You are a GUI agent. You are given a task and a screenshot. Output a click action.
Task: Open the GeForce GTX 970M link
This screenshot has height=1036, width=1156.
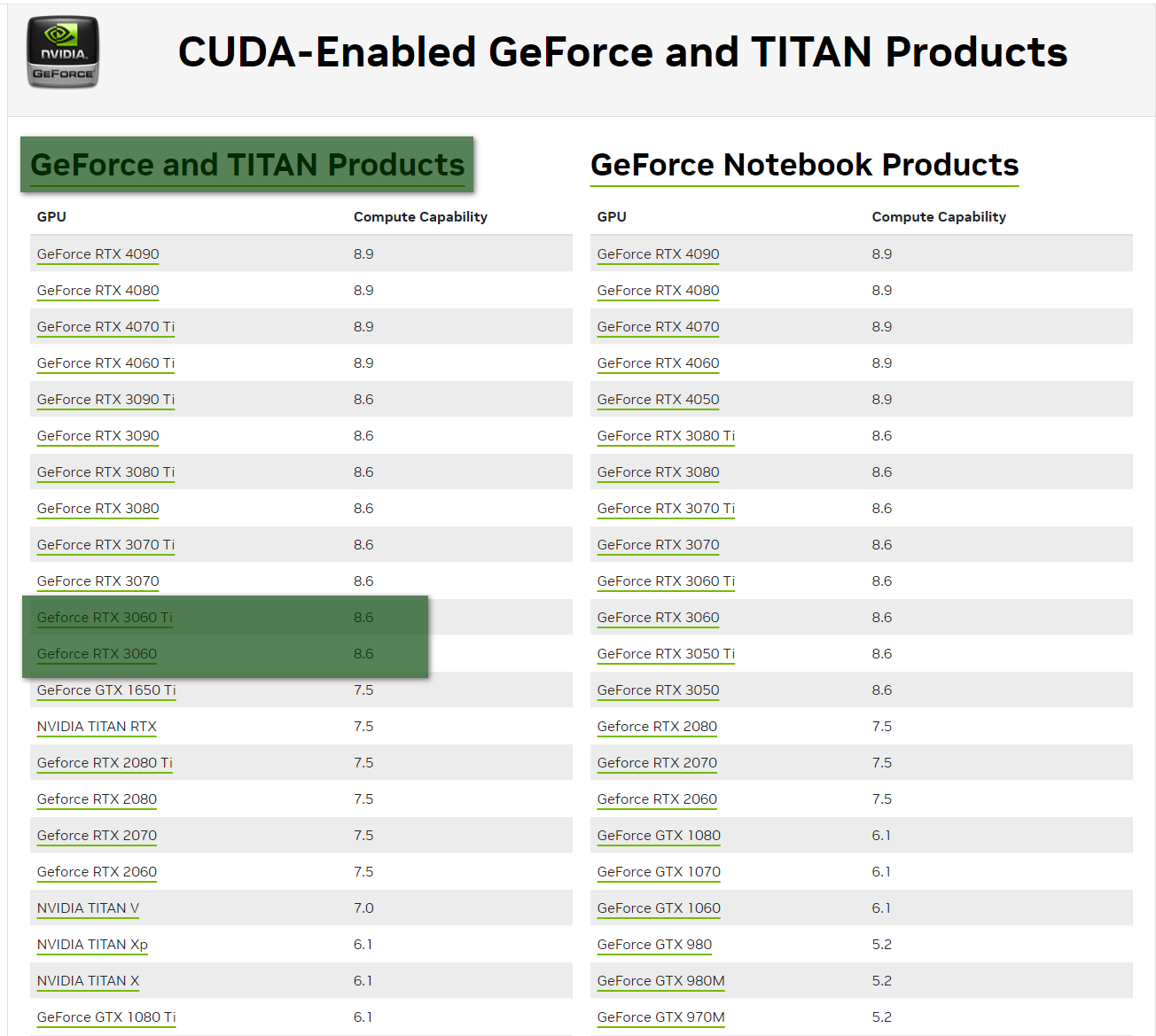tap(660, 1017)
